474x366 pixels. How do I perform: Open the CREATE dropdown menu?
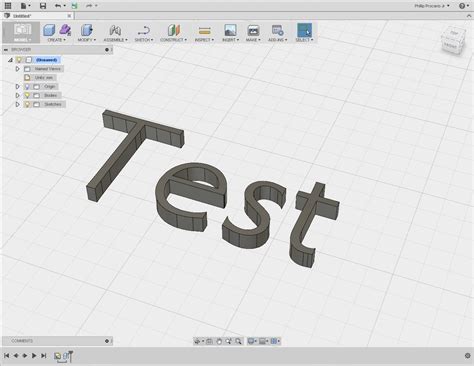57,40
